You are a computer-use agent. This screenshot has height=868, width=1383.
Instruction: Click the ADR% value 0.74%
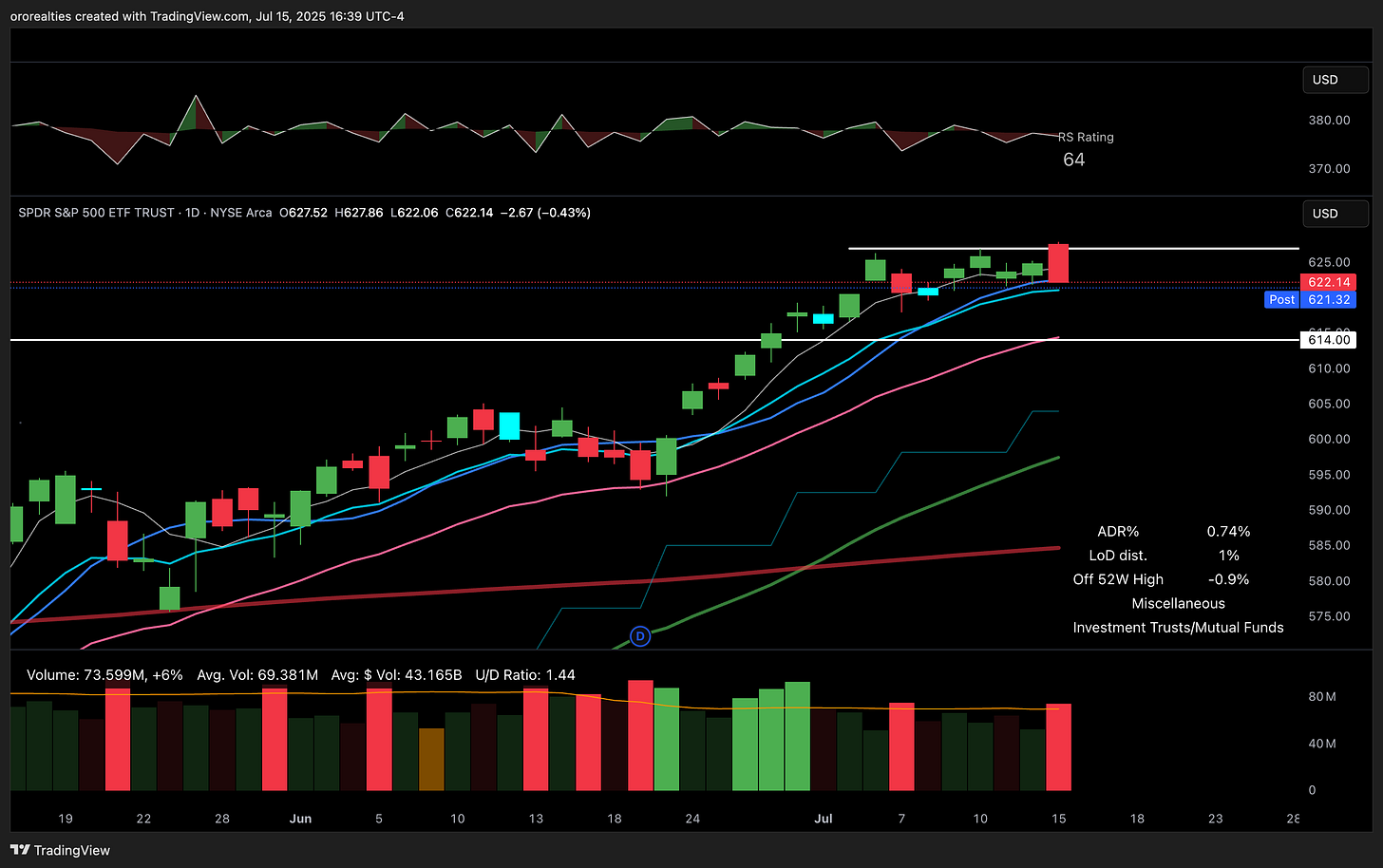(1229, 531)
